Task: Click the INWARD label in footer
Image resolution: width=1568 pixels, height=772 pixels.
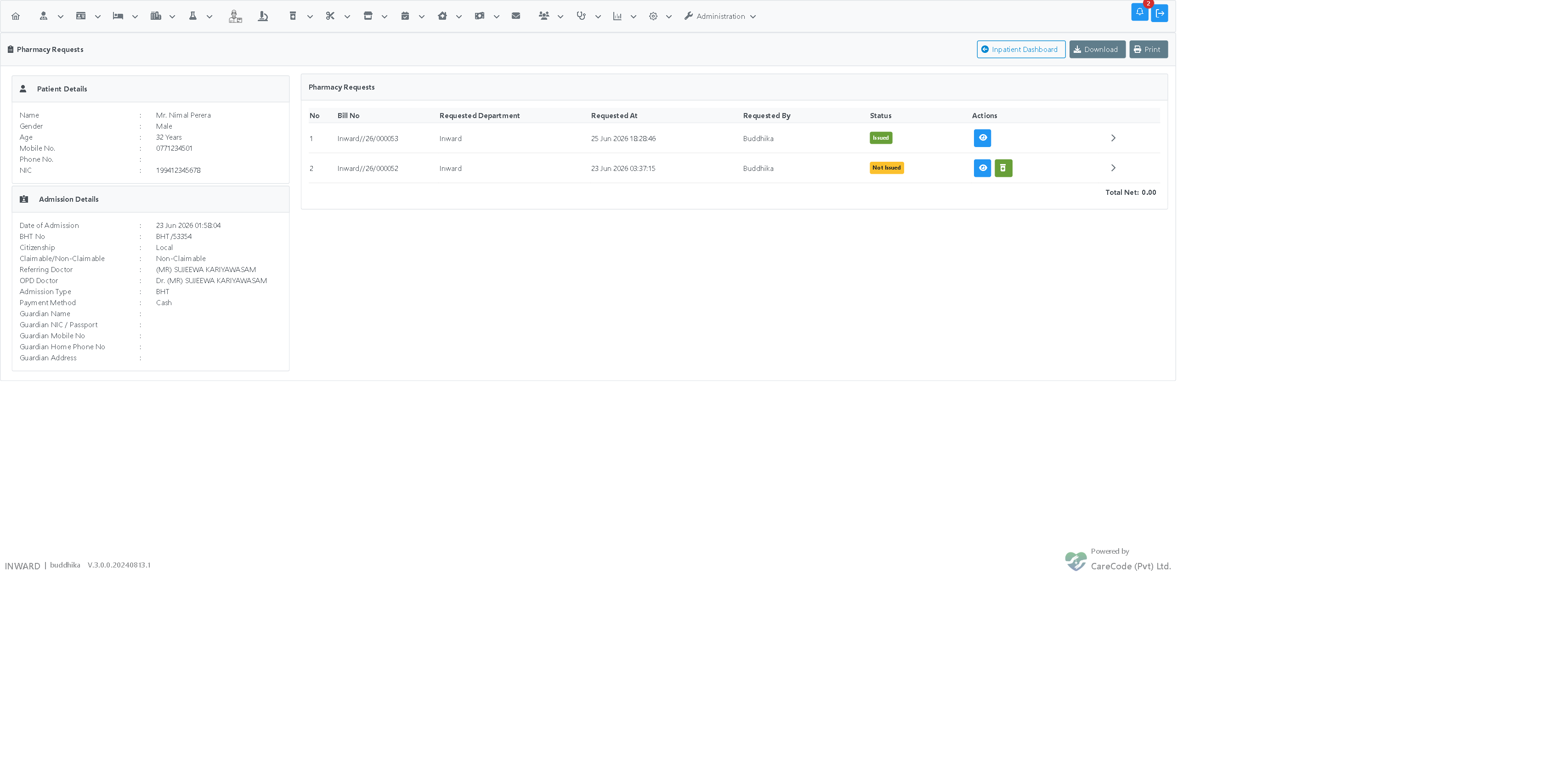Action: pos(23,566)
